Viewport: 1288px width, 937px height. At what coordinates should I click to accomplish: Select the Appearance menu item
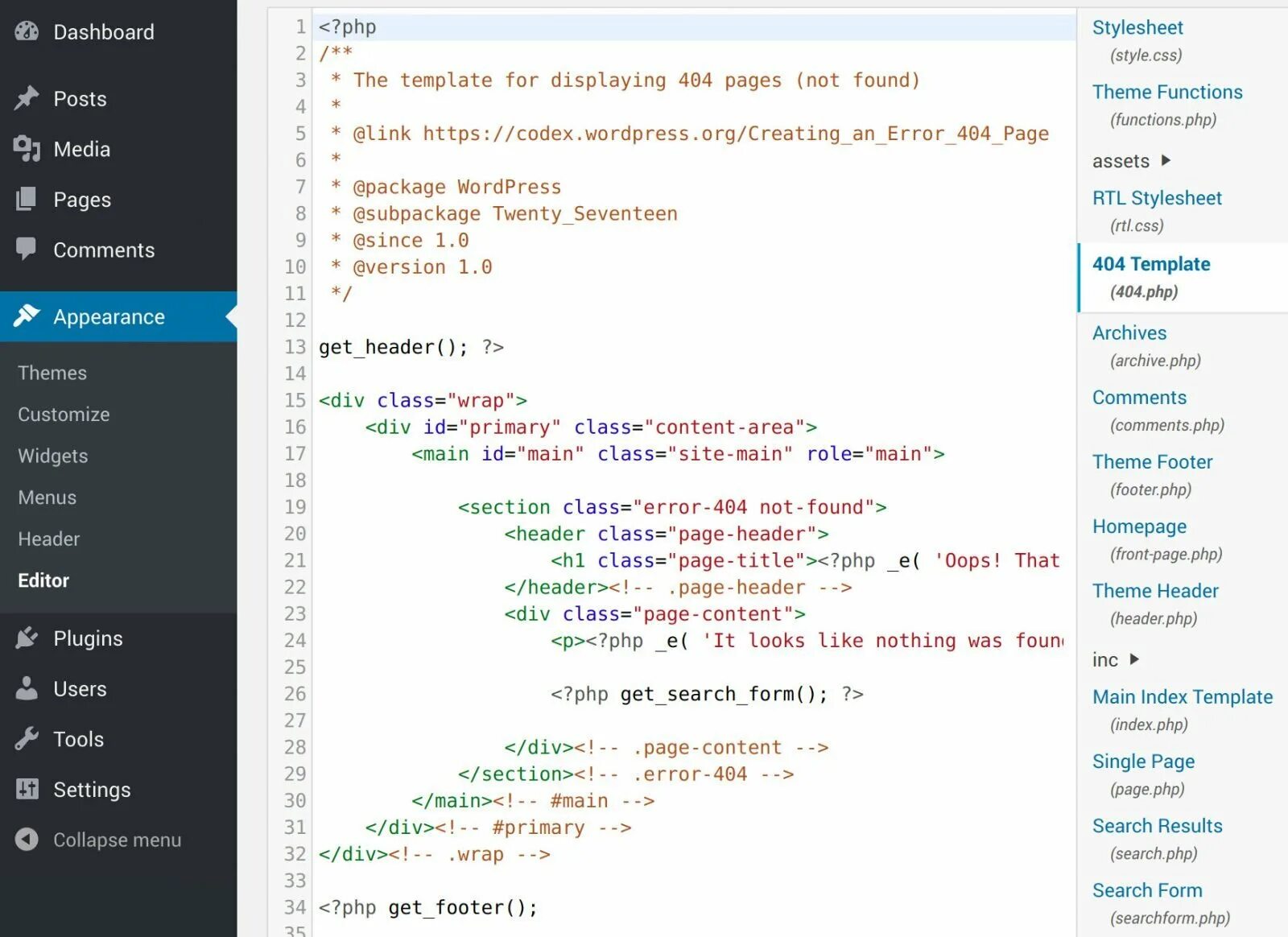(118, 316)
